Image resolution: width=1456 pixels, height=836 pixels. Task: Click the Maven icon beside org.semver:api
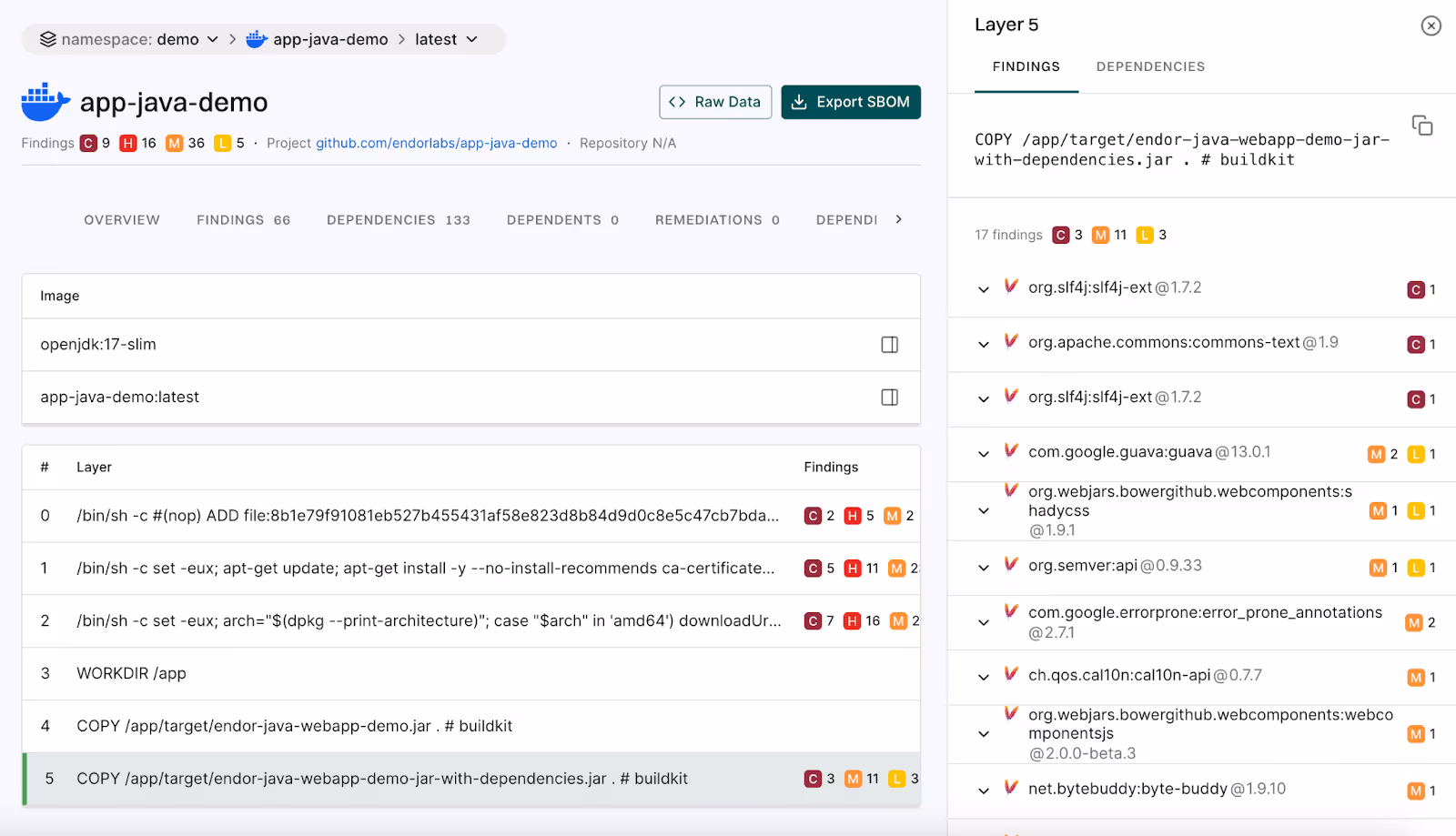tap(1011, 564)
